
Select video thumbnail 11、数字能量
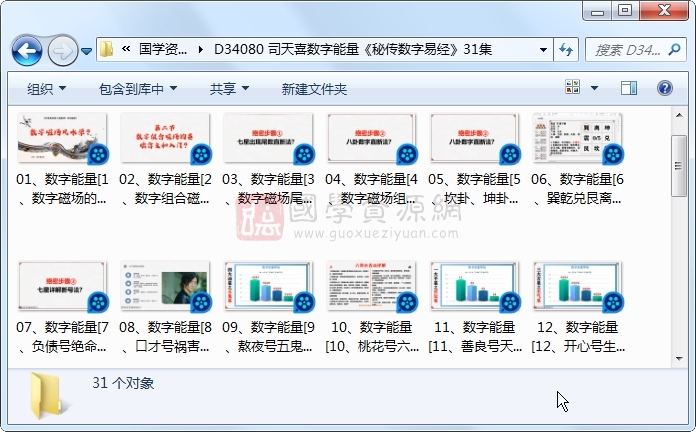(x=474, y=286)
